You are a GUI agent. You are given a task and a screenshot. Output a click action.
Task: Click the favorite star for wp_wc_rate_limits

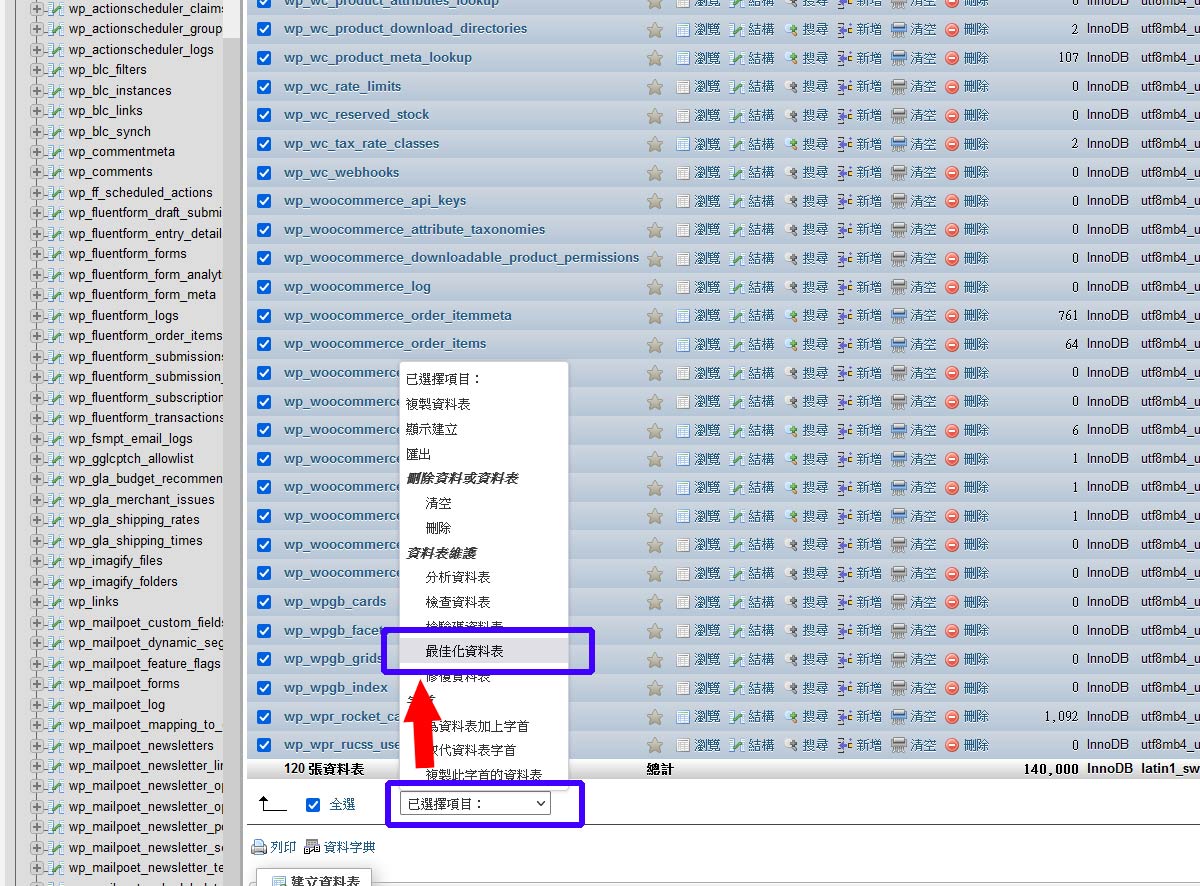655,87
